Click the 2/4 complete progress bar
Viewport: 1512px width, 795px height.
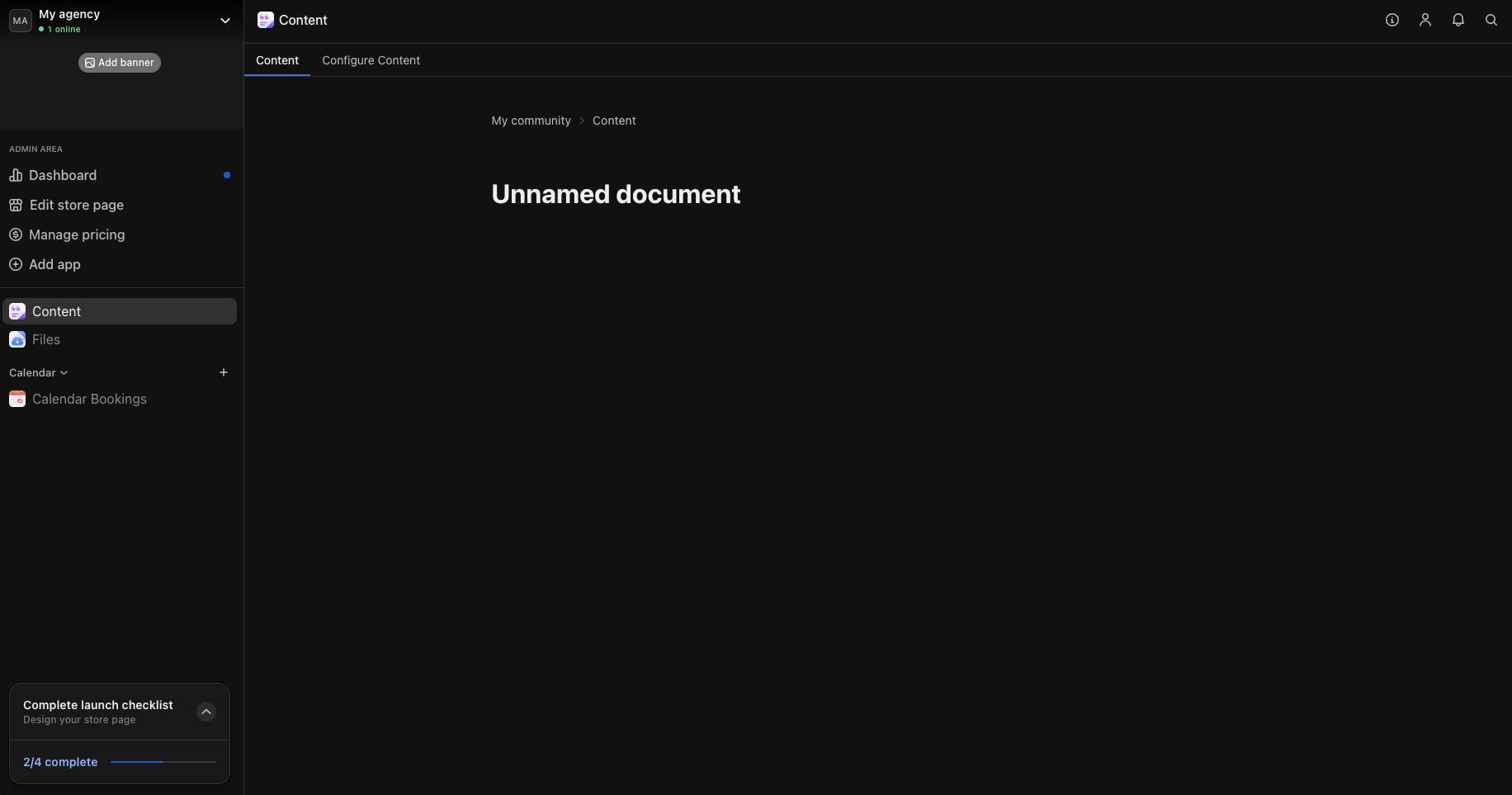coord(162,761)
